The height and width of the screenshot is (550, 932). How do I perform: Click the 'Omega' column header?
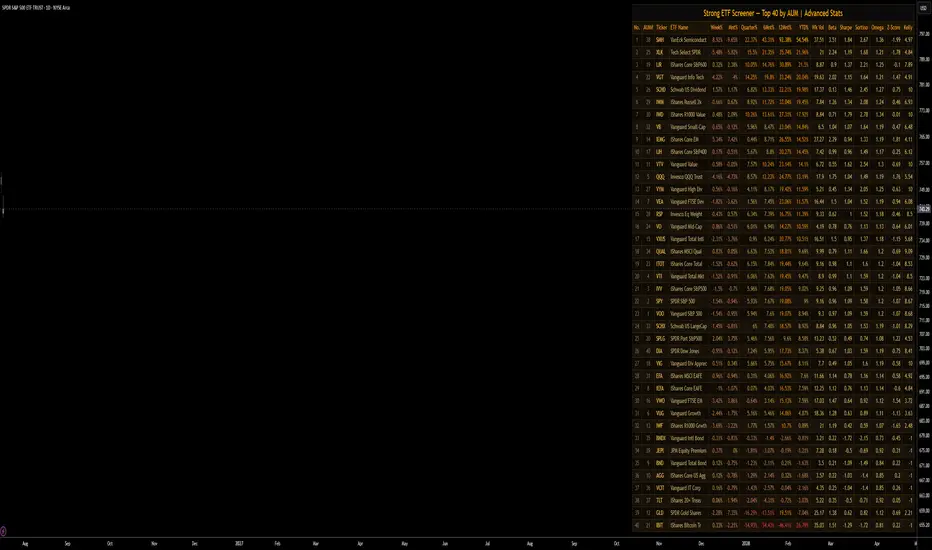[x=877, y=27]
